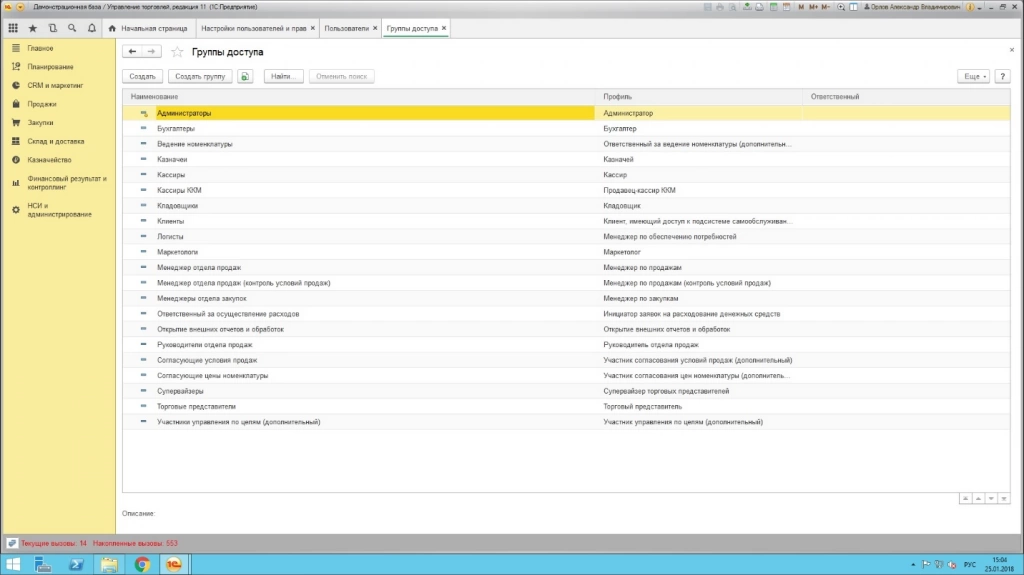Image resolution: width=1024 pixels, height=575 pixels.
Task: Click the performance gauge icon in status bar
Action: (12, 543)
